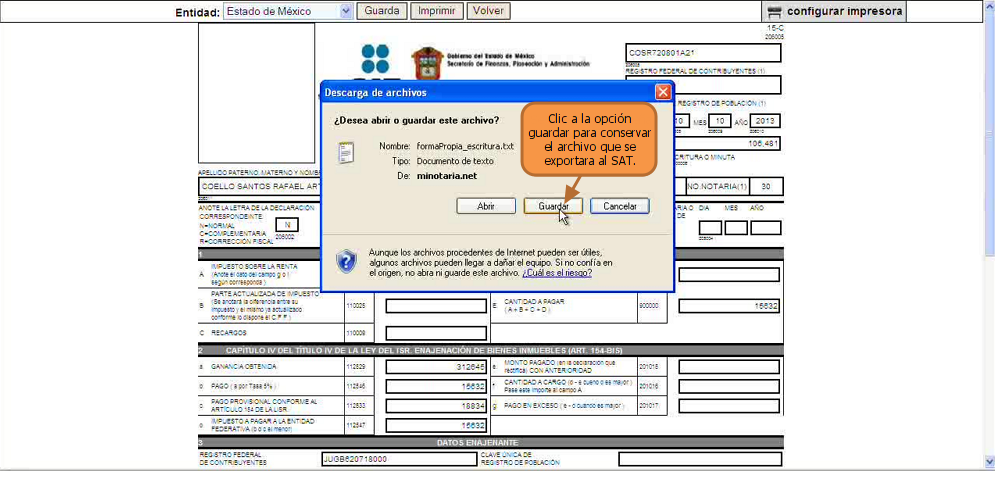1000x500 pixels.
Task: Click the RFC field showing COSR720801A21
Action: (703, 53)
